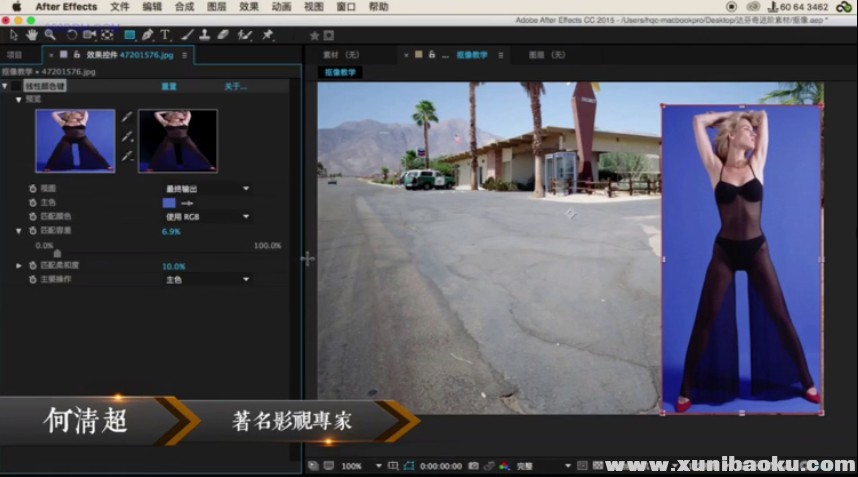The height and width of the screenshot is (477, 858).
Task: Toggle stopwatch for 主色 property
Action: 31,202
